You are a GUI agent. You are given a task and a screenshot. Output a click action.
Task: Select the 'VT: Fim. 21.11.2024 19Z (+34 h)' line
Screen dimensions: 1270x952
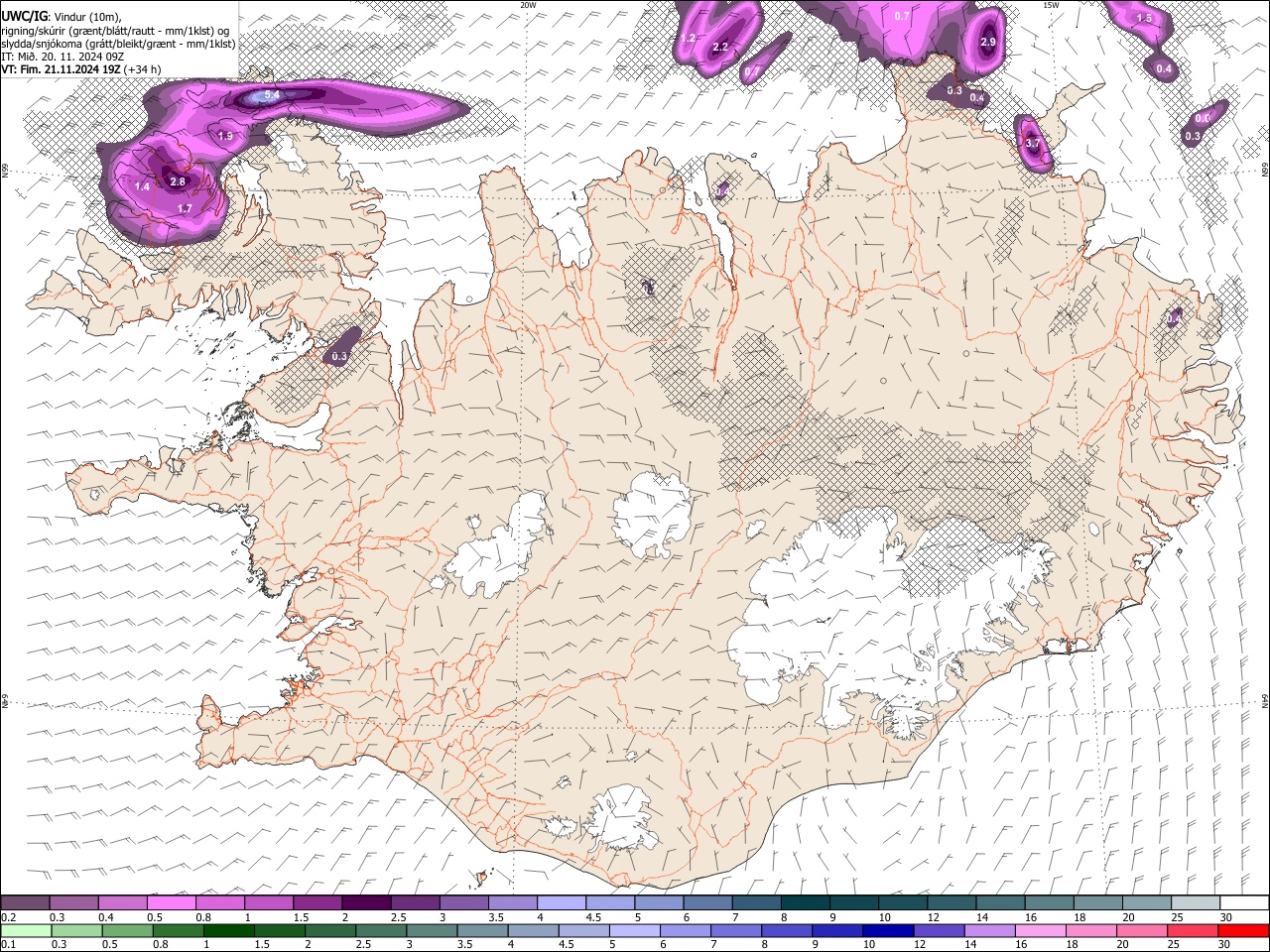(x=81, y=69)
